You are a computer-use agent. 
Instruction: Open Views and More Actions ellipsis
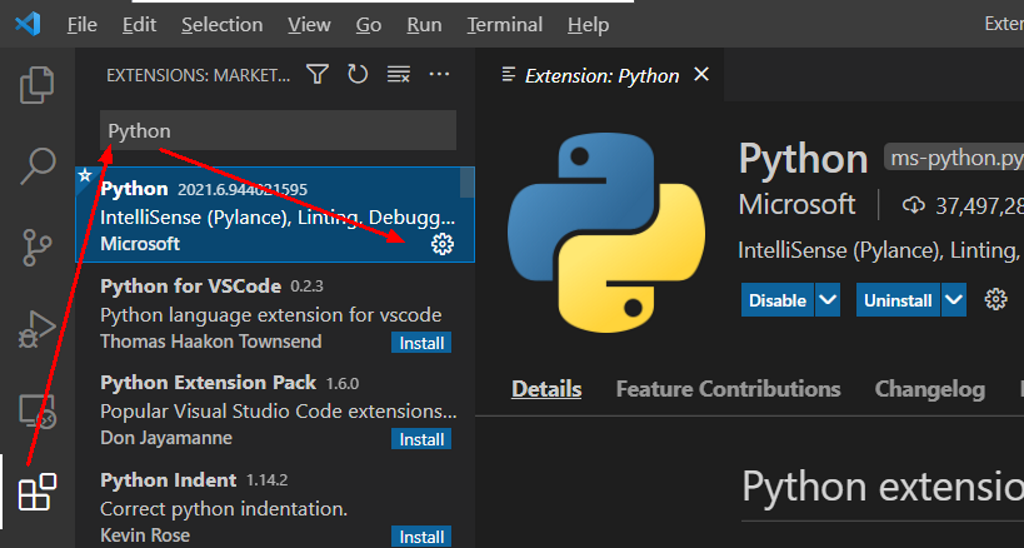tap(439, 75)
